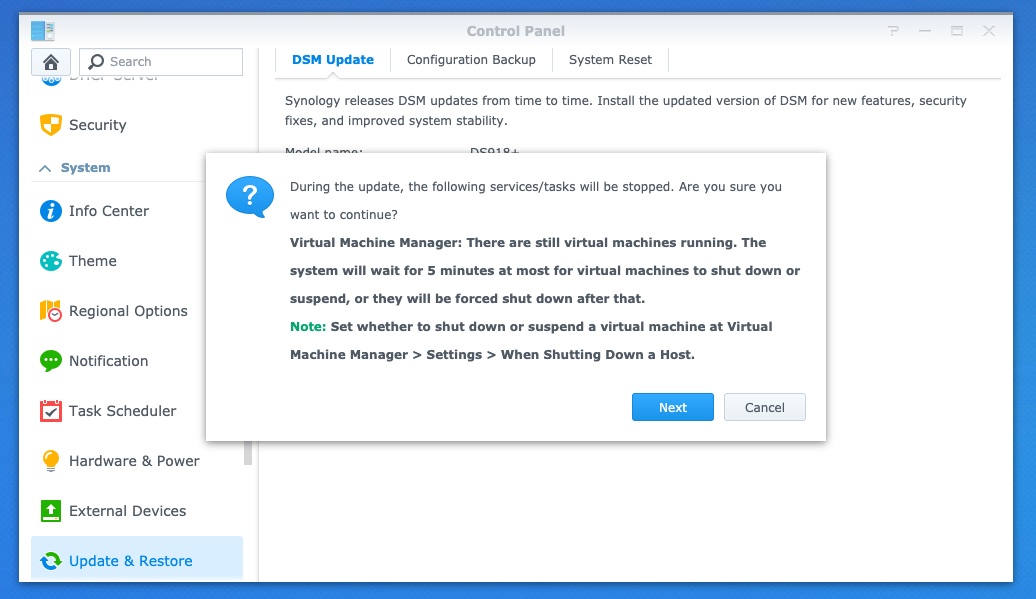Click the Control Panel app icon

(x=43, y=30)
